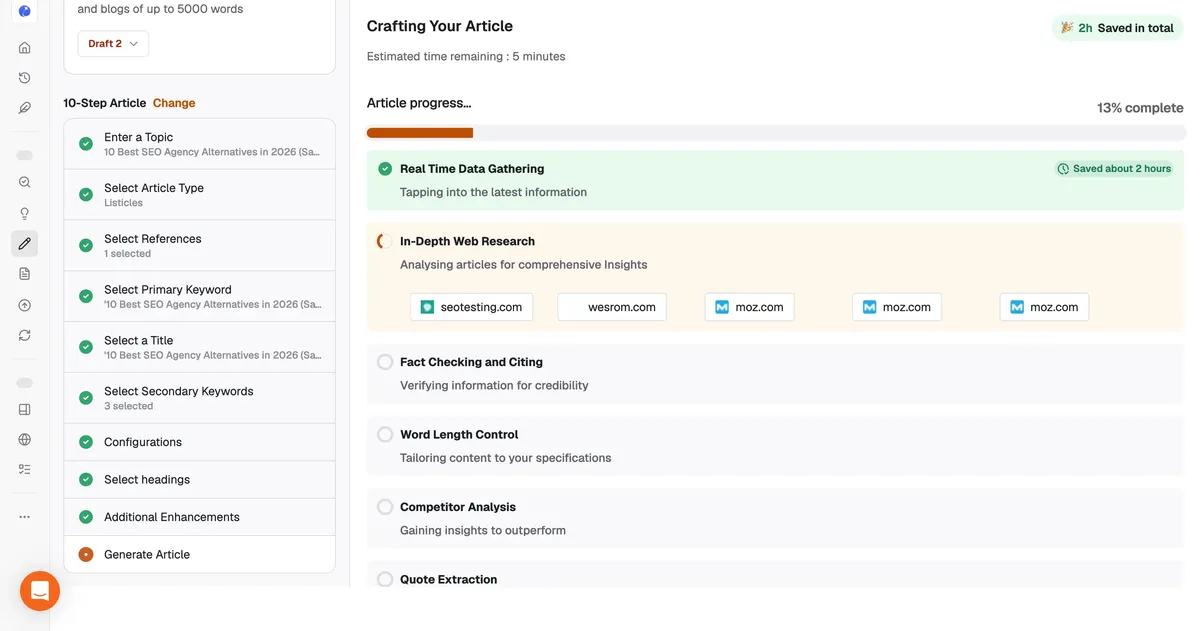Click the green check beside Select References
Image resolution: width=1200 pixels, height=631 pixels.
coord(86,246)
